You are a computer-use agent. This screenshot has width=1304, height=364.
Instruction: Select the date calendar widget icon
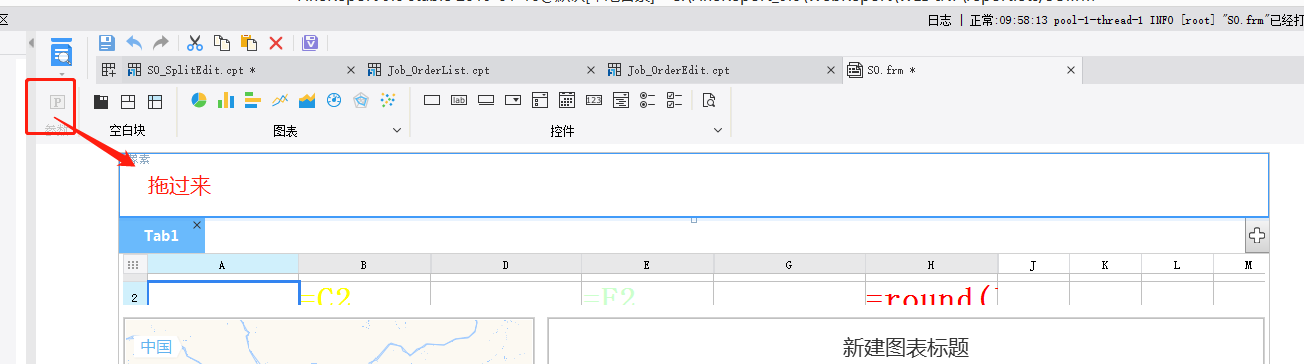point(567,100)
